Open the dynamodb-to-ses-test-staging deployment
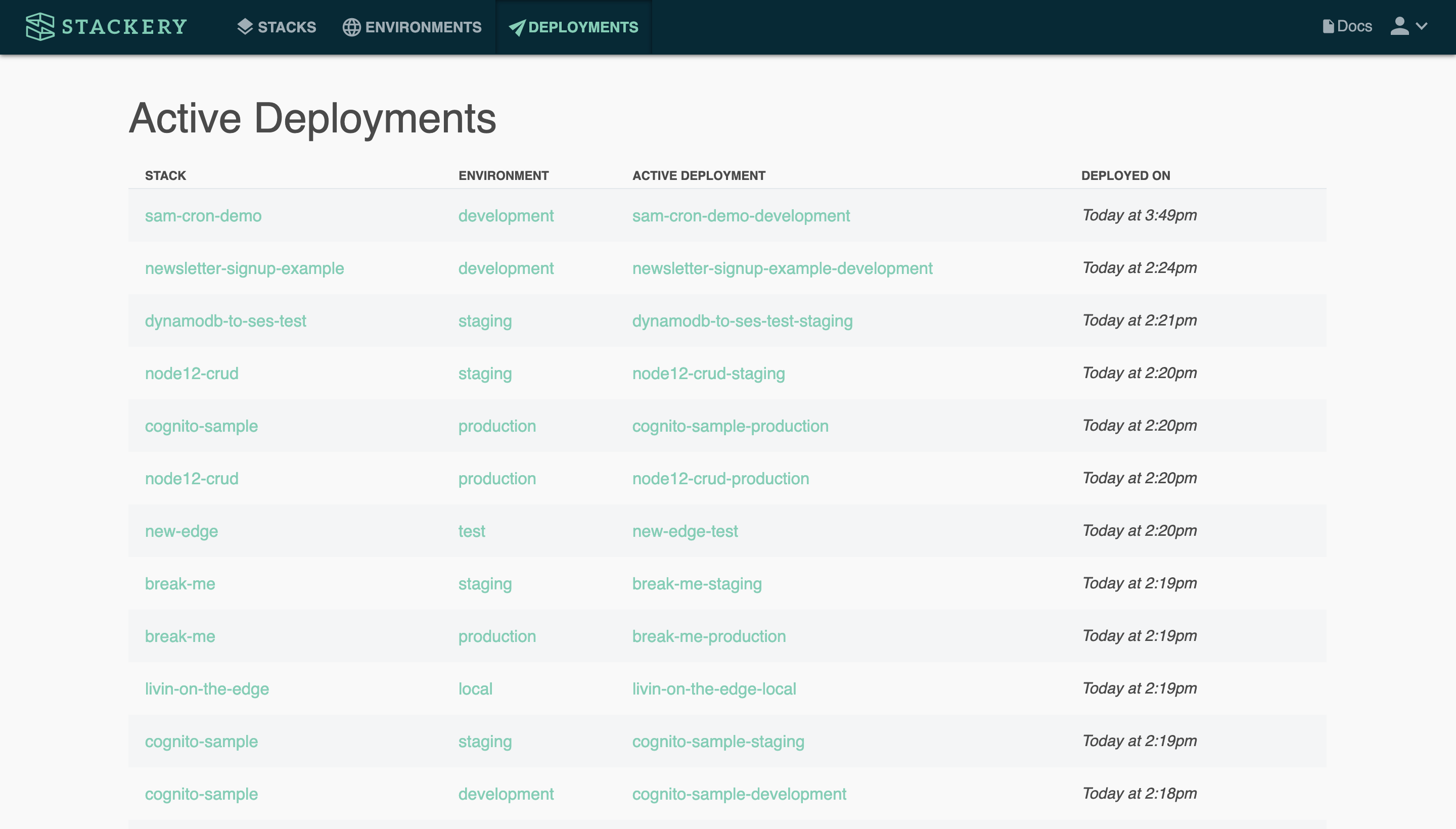 [743, 320]
